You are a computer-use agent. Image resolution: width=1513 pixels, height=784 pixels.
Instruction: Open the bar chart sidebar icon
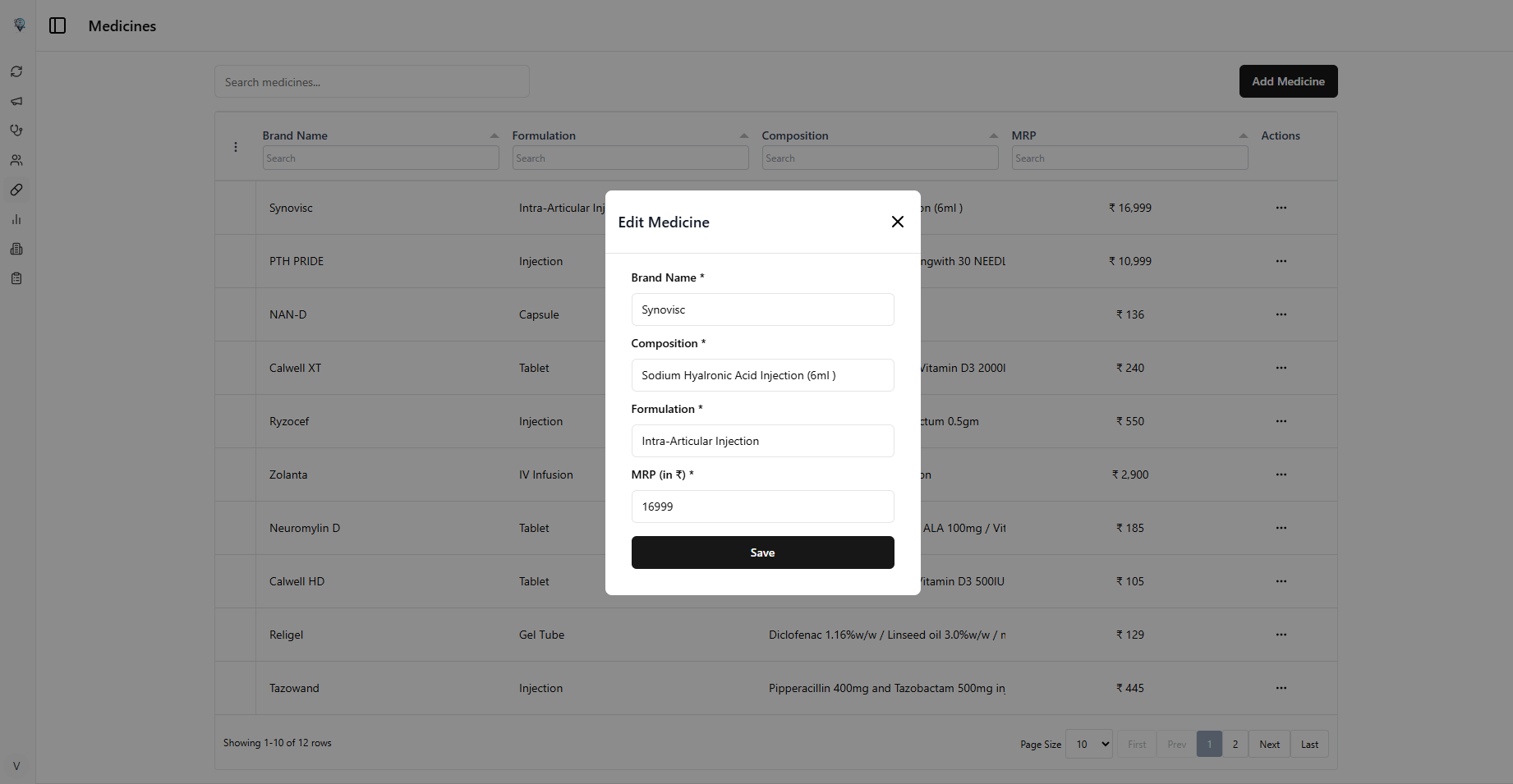point(16,219)
